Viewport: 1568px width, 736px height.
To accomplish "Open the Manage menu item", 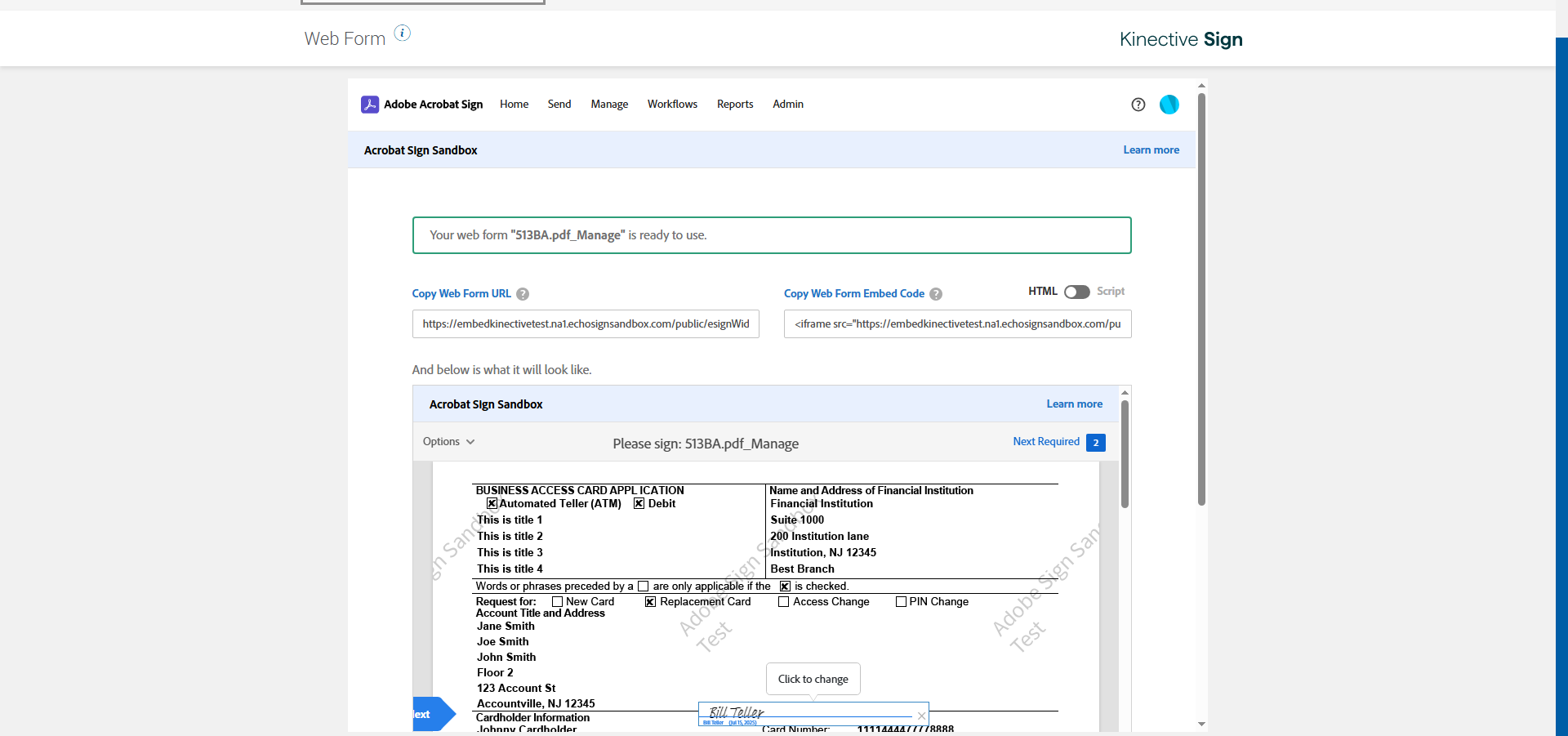I will [x=609, y=105].
